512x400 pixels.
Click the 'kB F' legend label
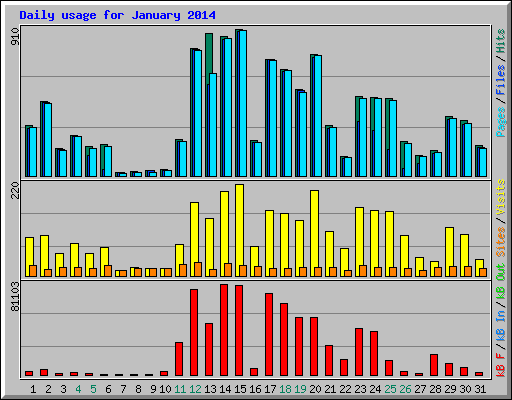coord(500,365)
